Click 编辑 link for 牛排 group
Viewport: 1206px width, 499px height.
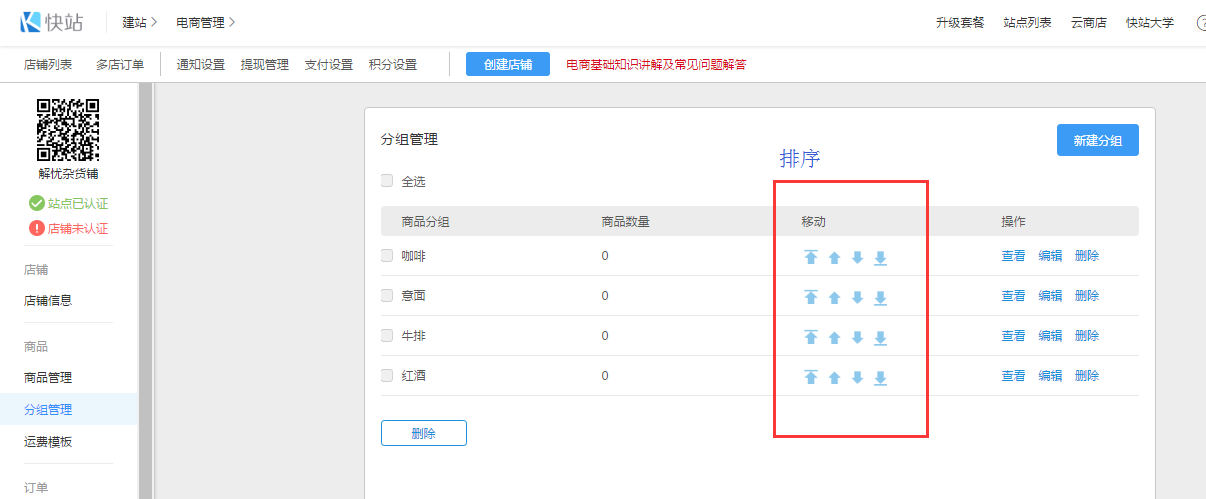pyautogui.click(x=1050, y=336)
